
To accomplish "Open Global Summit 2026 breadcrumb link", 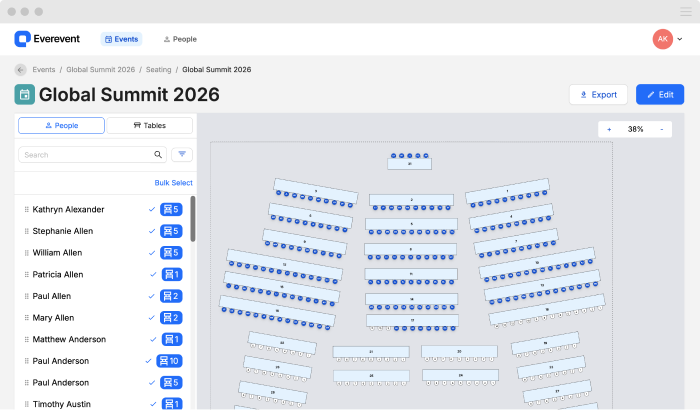I will pyautogui.click(x=100, y=70).
